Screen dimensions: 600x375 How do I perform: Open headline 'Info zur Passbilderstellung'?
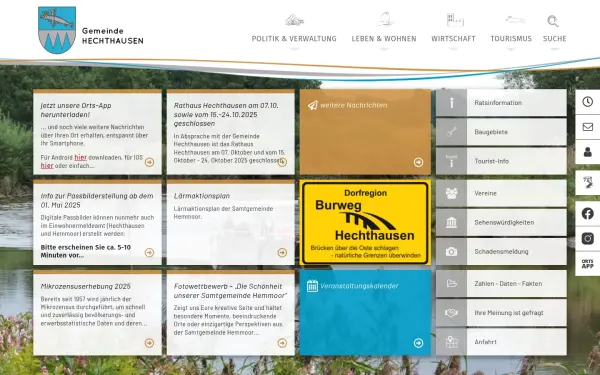click(x=97, y=200)
